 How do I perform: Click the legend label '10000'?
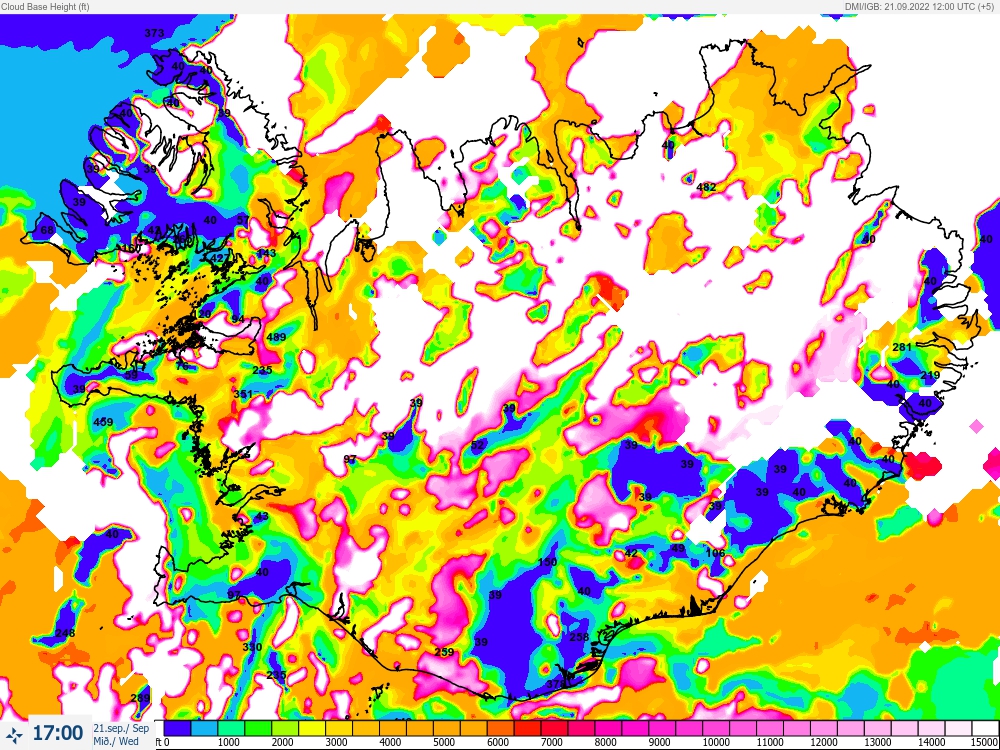[715, 742]
